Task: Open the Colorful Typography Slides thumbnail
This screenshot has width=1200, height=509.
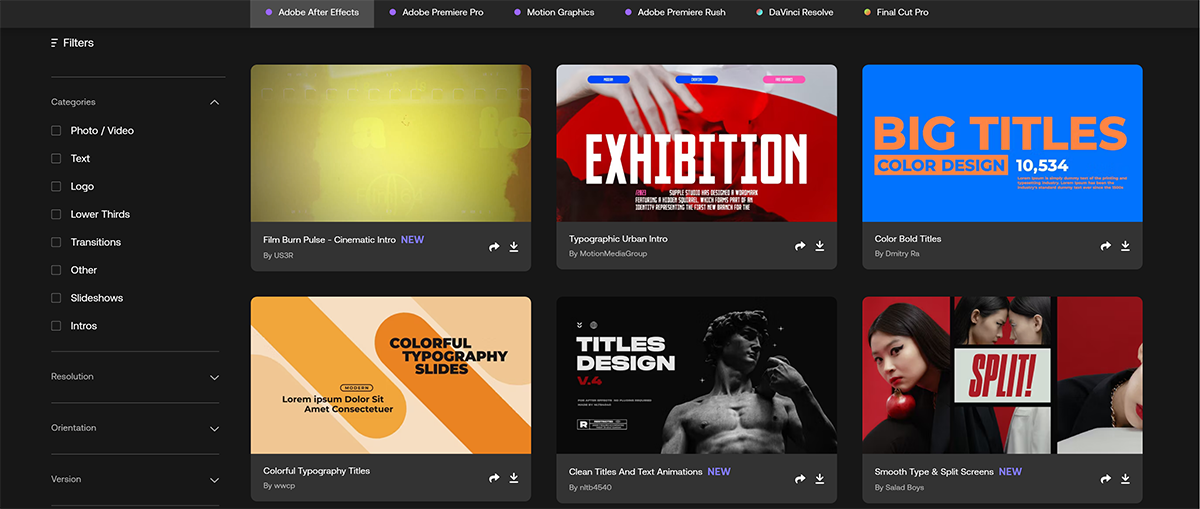Action: 391,375
